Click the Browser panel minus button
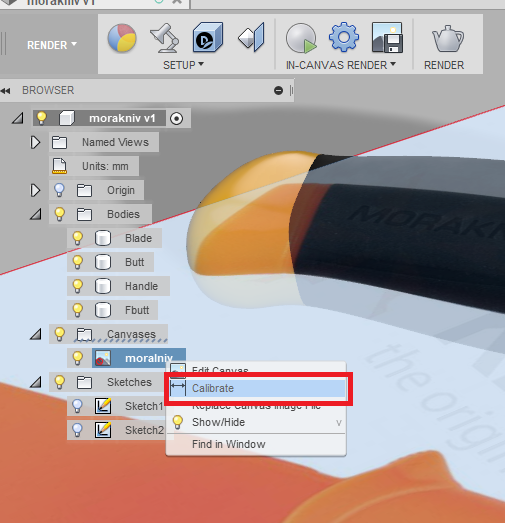The image size is (505, 523). point(278,90)
